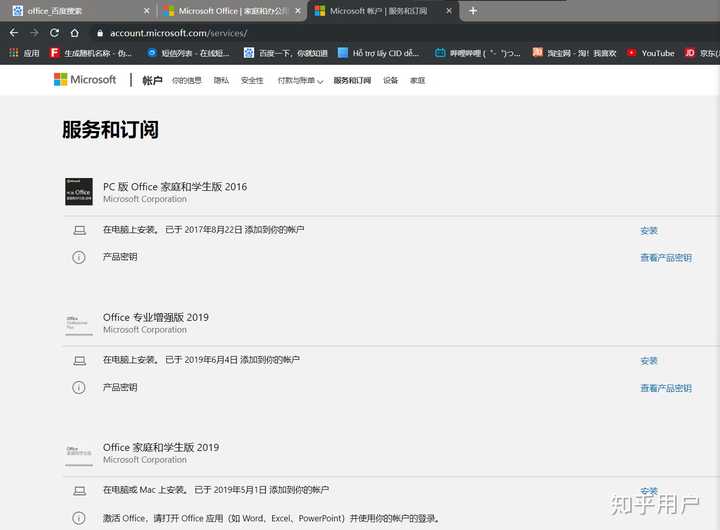Expand the 付款与账单 dropdown menu
This screenshot has height=530, width=720.
[300, 80]
